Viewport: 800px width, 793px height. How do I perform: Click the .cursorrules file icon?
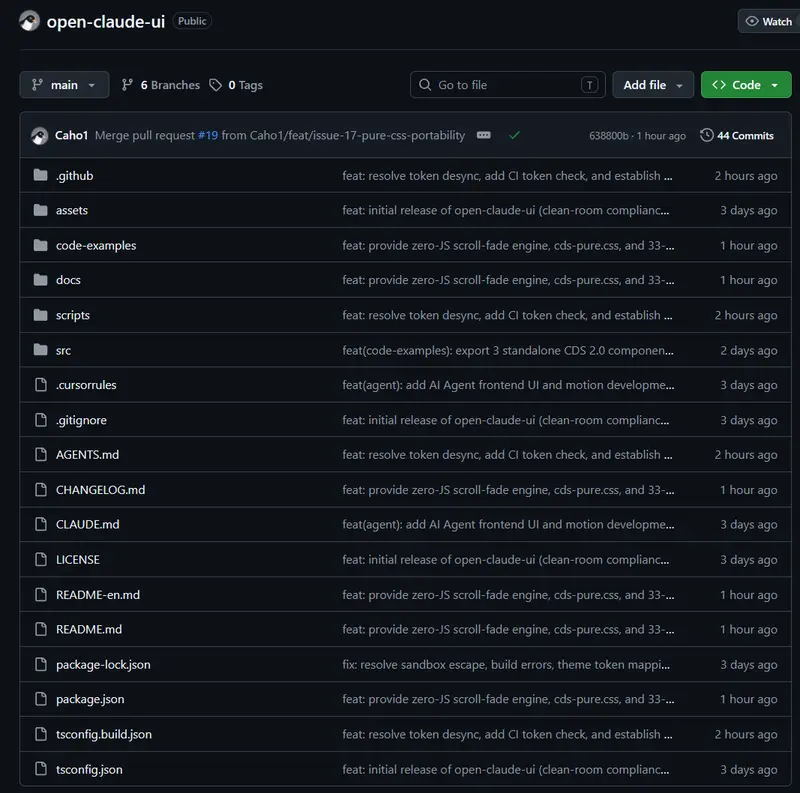(x=40, y=385)
